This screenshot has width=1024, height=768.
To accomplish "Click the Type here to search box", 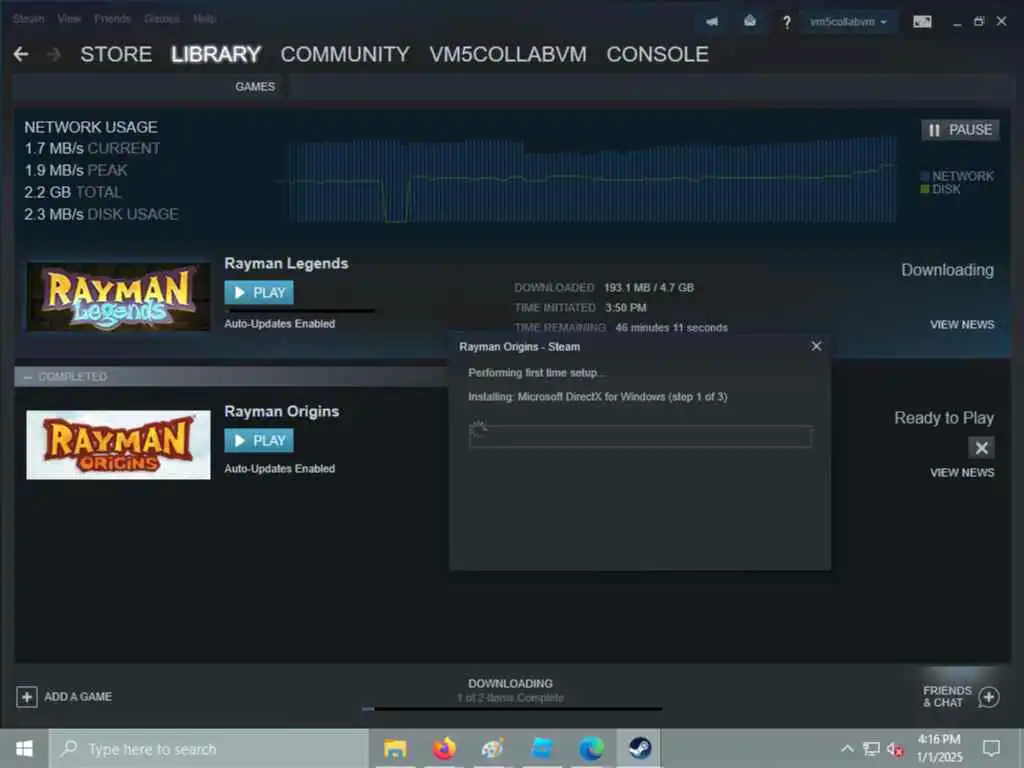I will point(209,748).
